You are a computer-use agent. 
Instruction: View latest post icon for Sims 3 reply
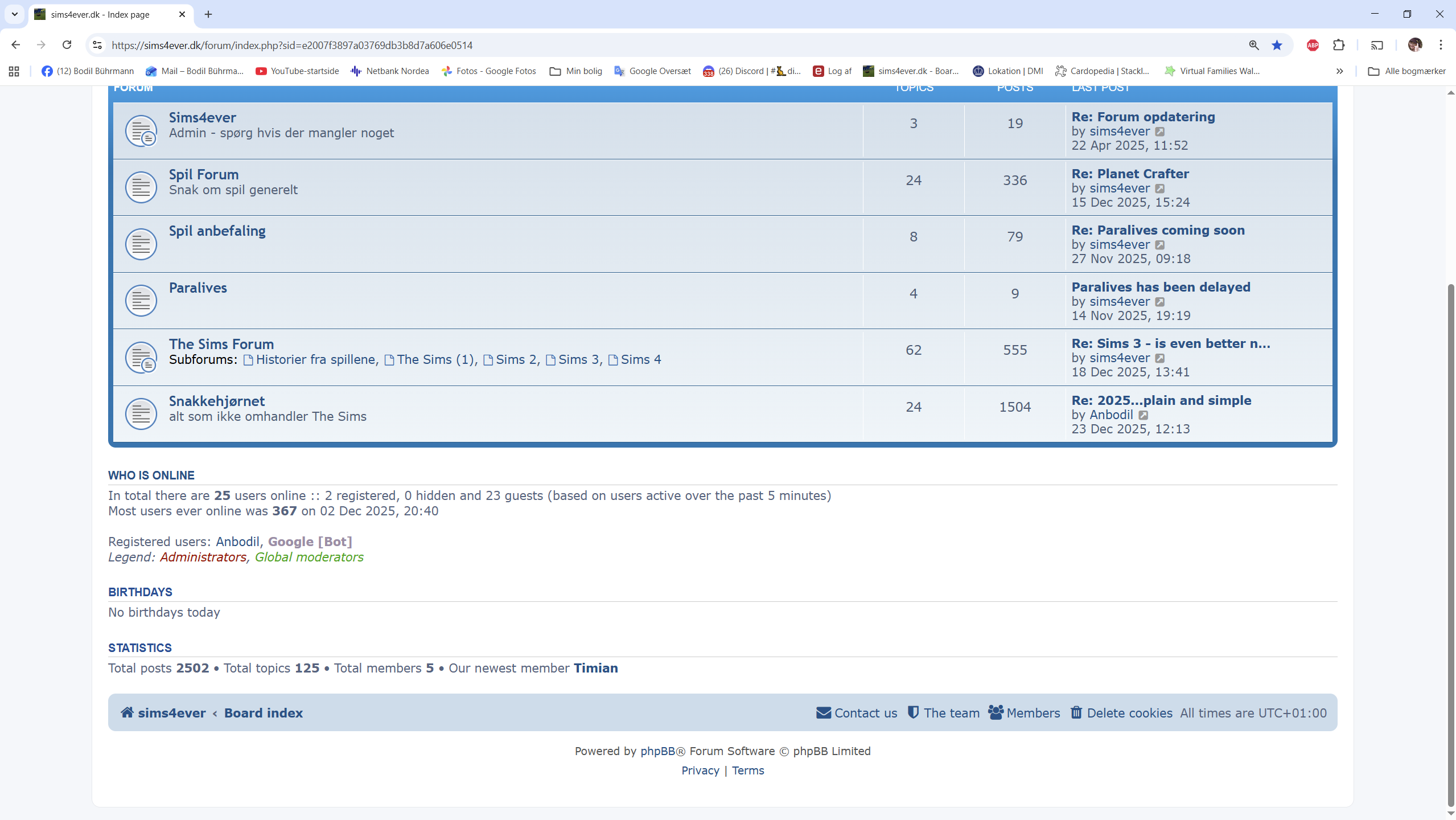(1160, 358)
